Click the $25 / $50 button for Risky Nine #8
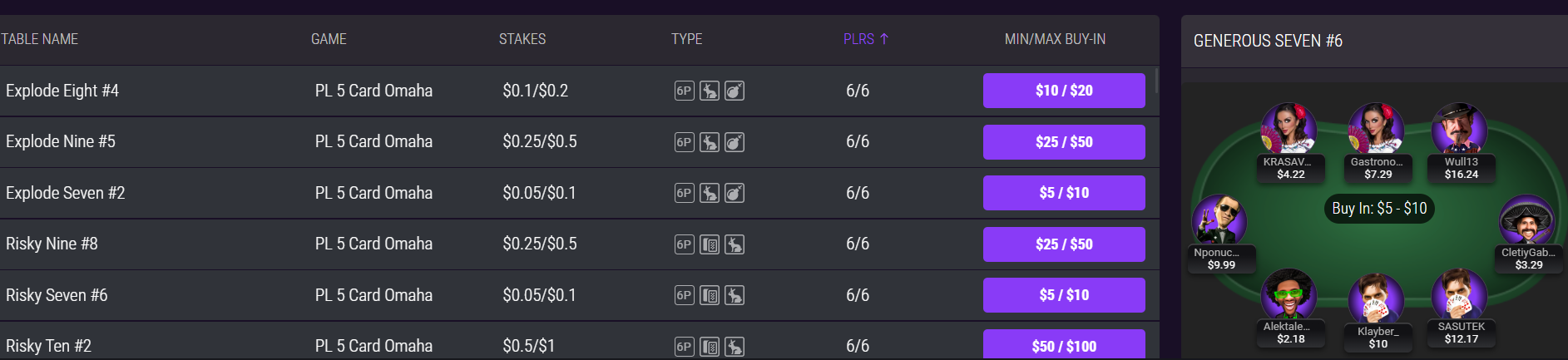 pos(1064,244)
